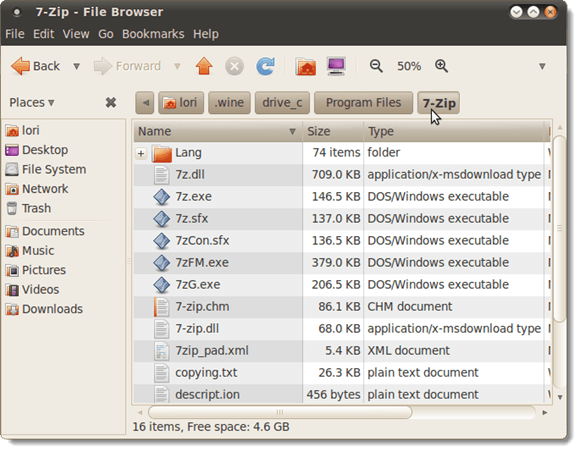
Task: Jump to drive_c in the path bar
Action: [x=282, y=102]
